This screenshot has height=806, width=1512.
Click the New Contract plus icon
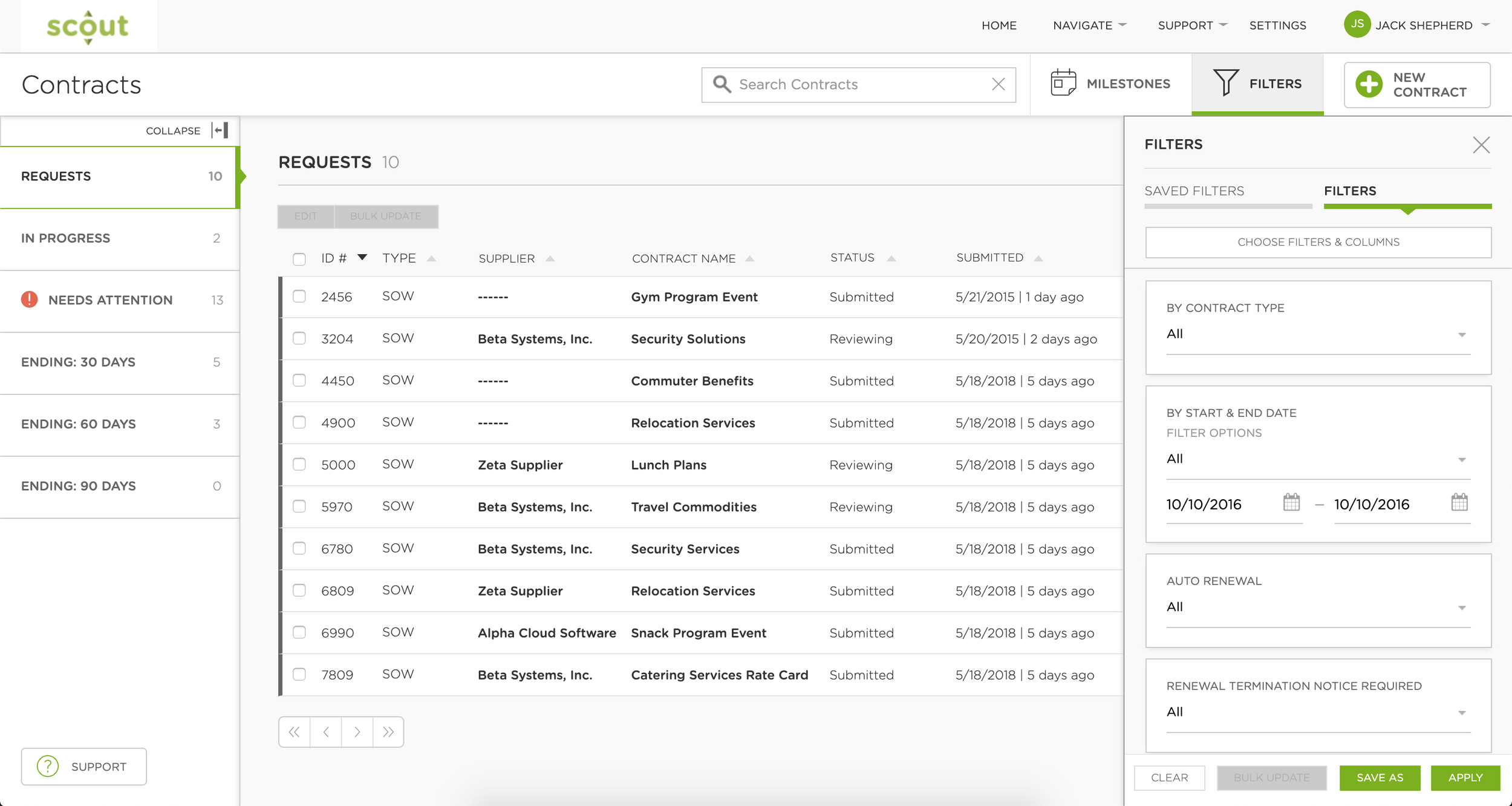point(1369,84)
